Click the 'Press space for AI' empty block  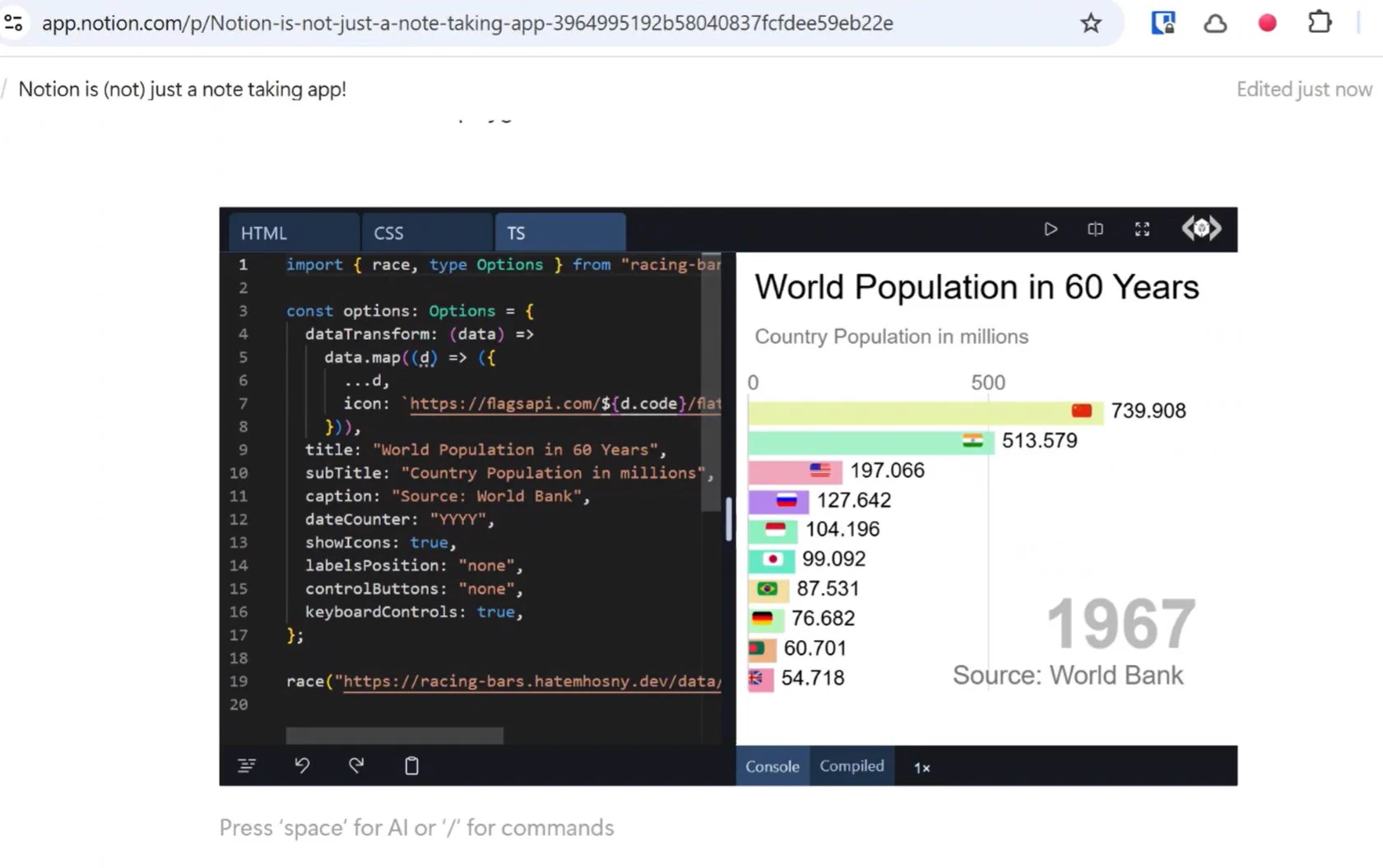point(416,828)
